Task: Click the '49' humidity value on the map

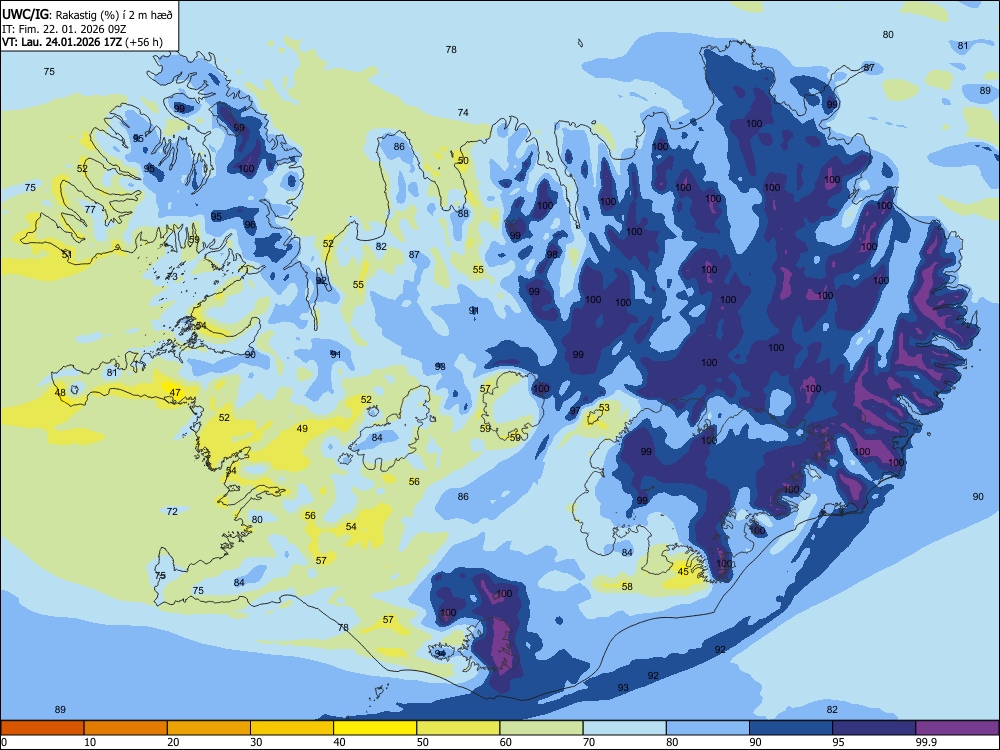Action: tap(302, 429)
